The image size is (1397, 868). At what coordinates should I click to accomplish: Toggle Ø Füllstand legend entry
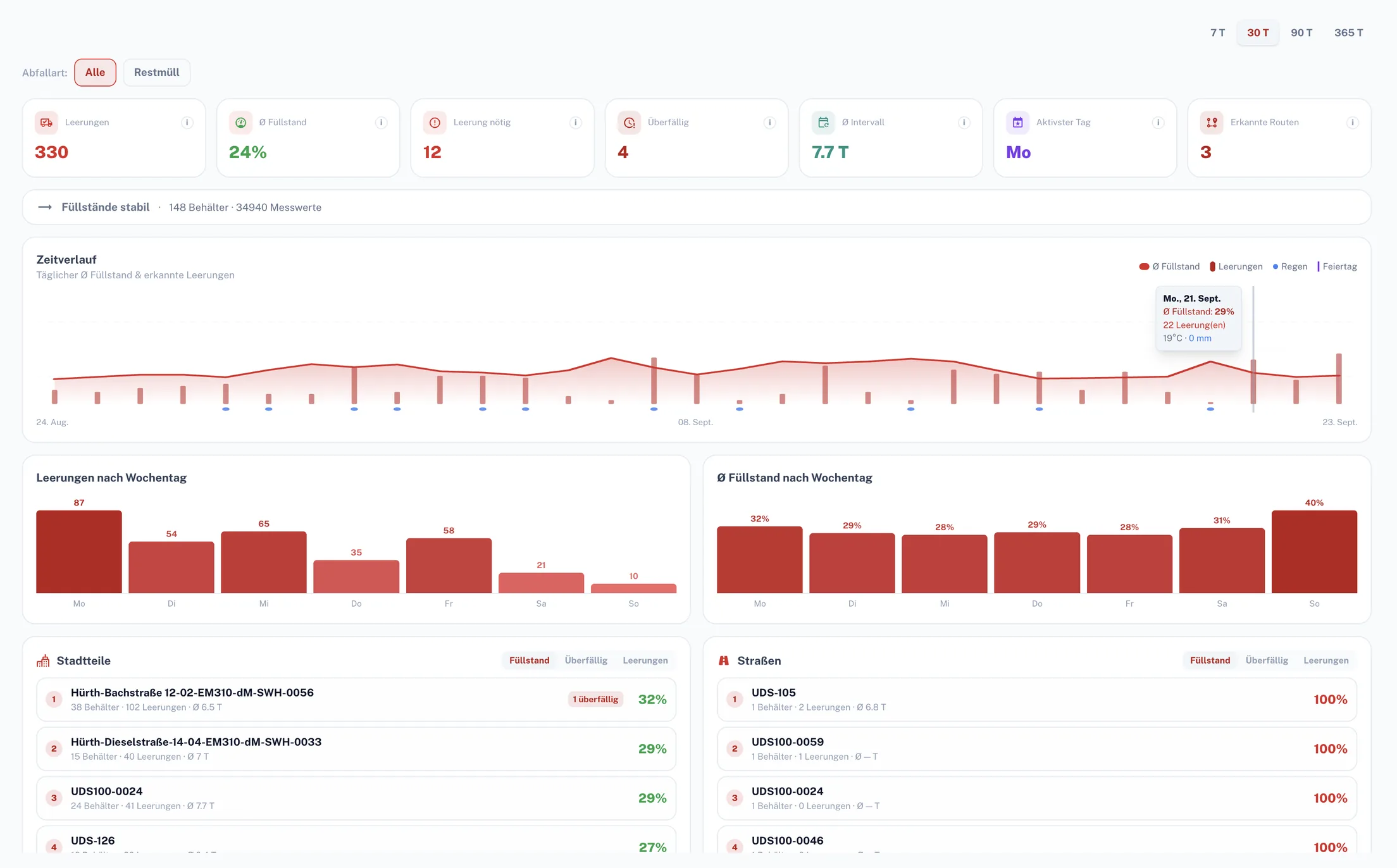click(1169, 267)
